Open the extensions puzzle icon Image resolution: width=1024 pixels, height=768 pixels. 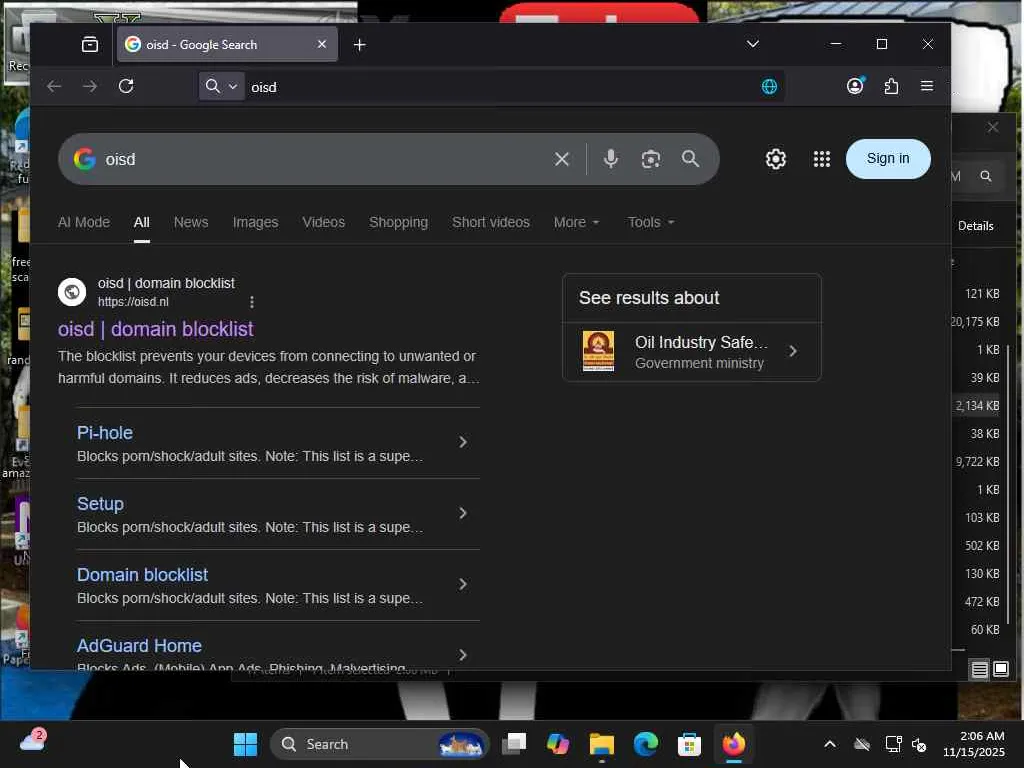pyautogui.click(x=891, y=86)
